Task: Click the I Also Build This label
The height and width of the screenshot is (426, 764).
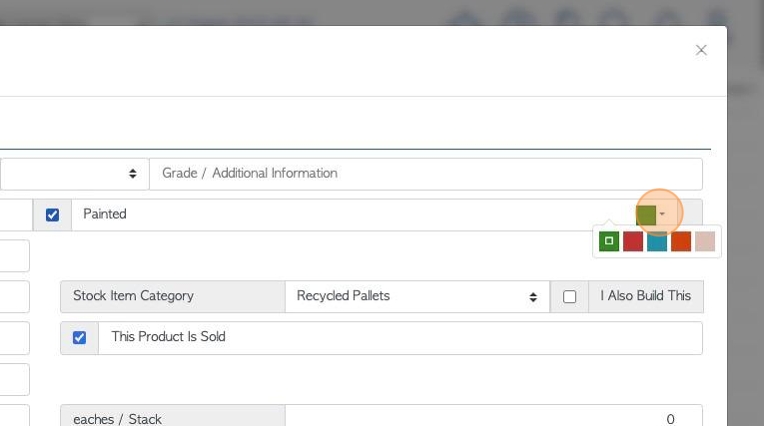Action: coord(646,296)
